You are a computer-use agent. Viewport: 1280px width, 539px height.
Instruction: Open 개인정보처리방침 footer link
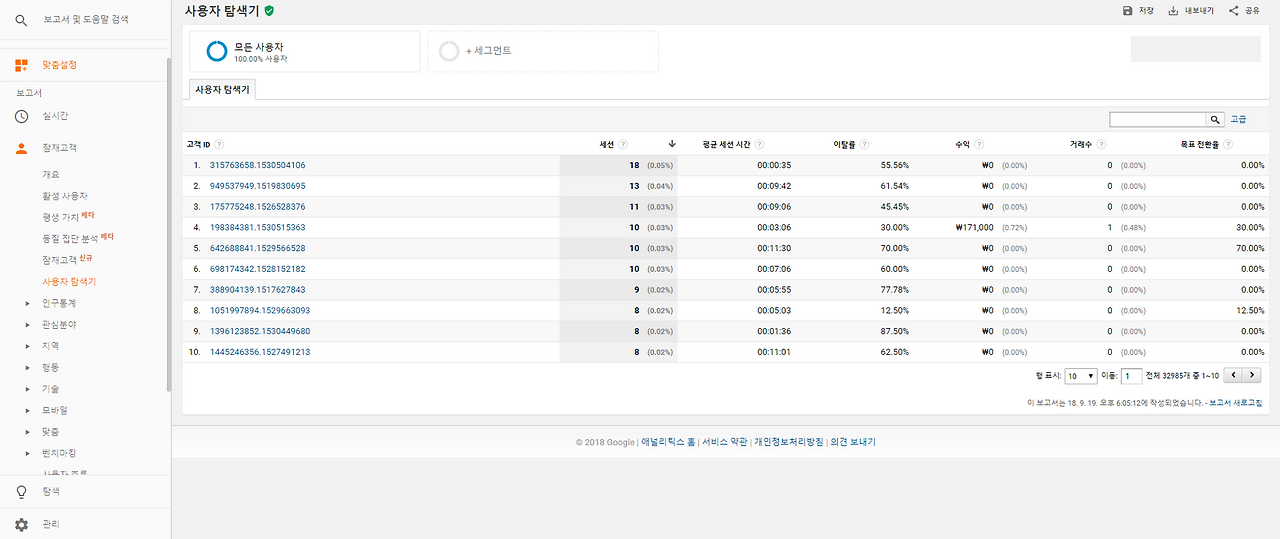pyautogui.click(x=789, y=442)
